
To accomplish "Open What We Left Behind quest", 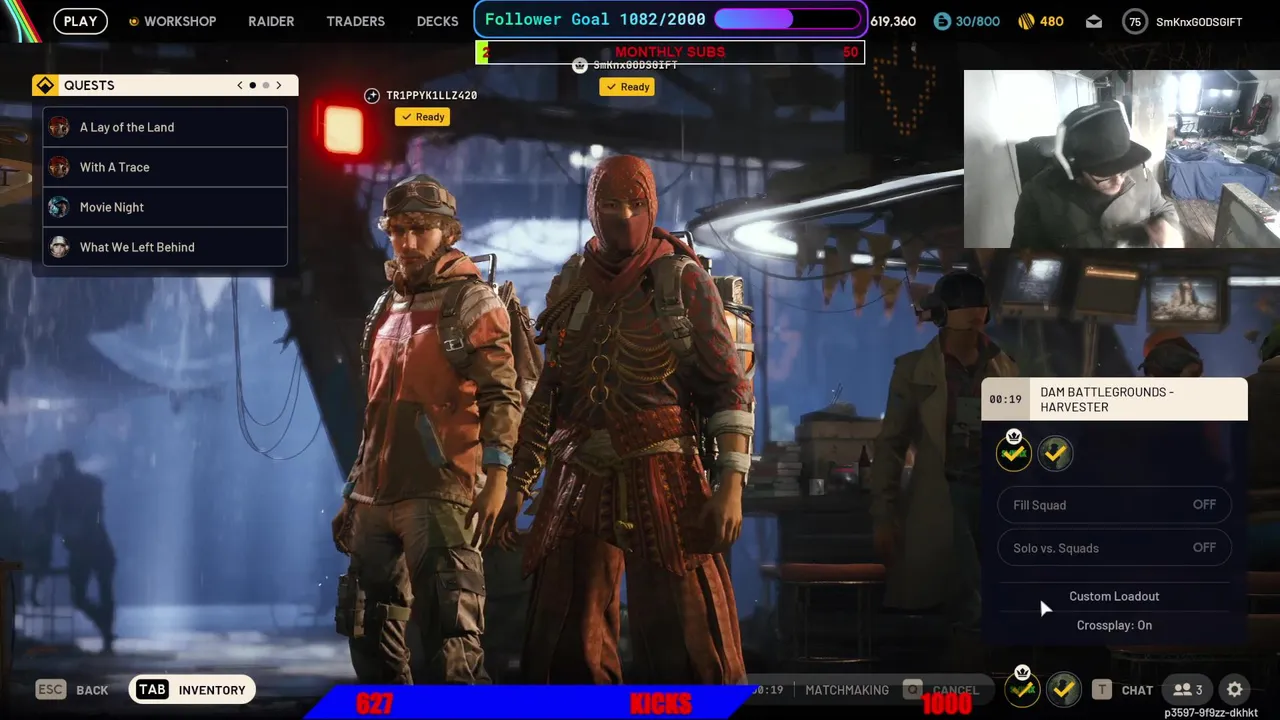I will click(165, 247).
